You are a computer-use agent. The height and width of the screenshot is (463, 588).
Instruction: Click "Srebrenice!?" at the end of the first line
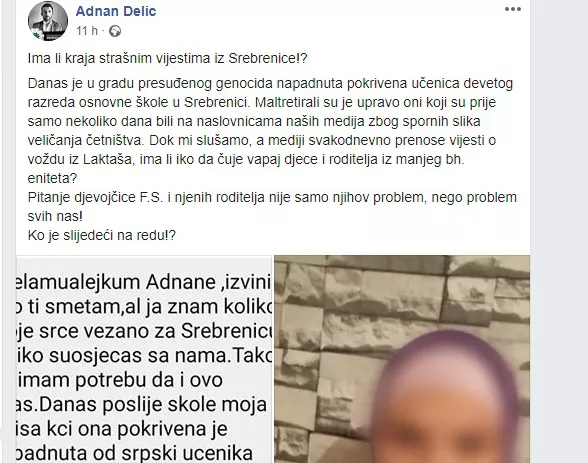point(268,58)
